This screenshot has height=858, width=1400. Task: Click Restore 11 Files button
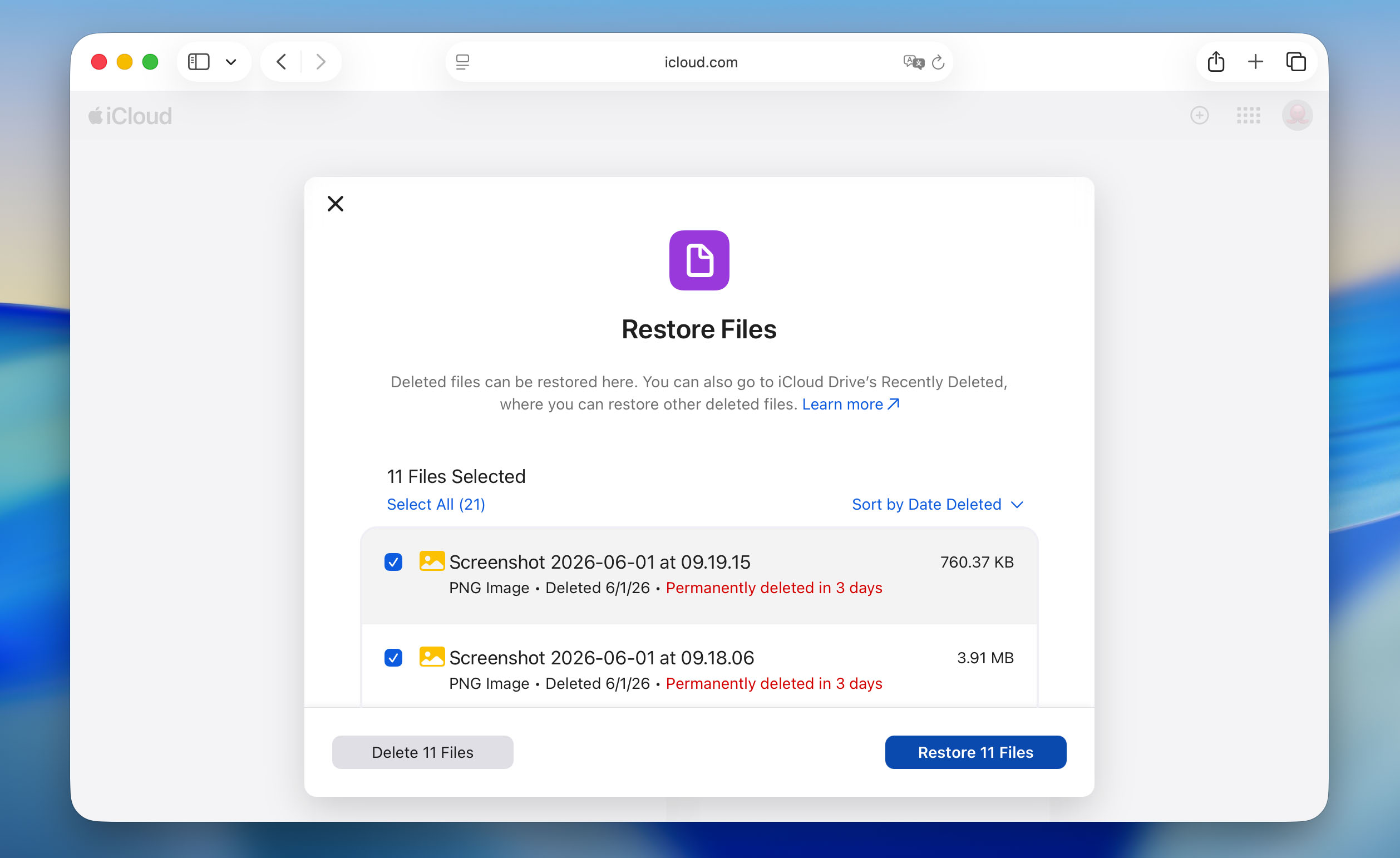point(975,752)
